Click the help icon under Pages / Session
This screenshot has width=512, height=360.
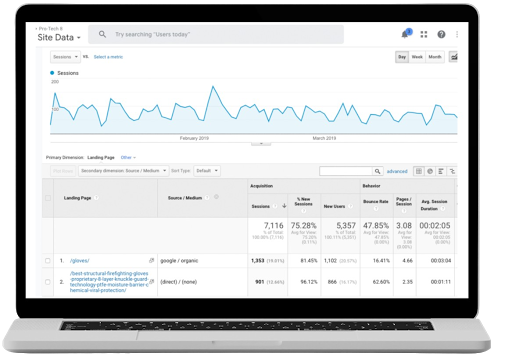pyautogui.click(x=404, y=211)
